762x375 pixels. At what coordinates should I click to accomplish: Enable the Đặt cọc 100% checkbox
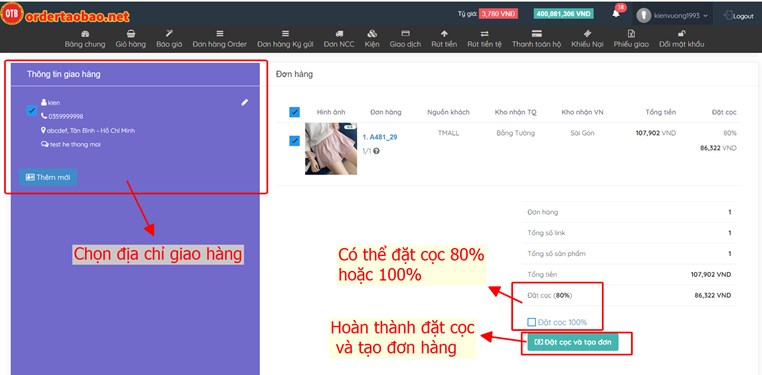532,322
